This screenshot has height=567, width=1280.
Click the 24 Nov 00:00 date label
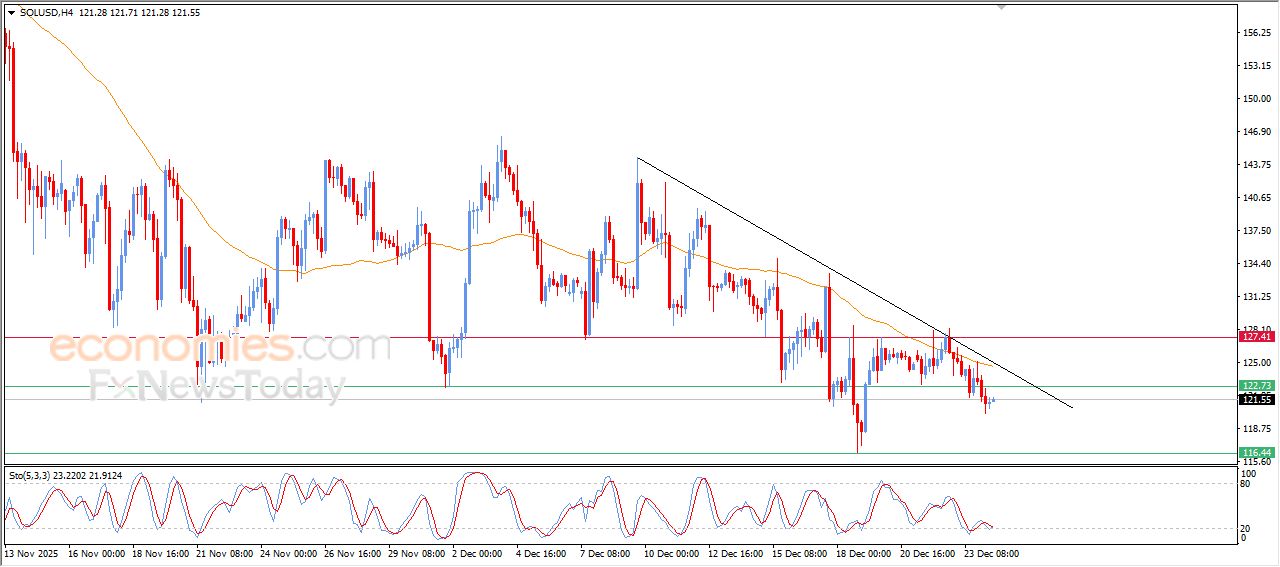click(288, 553)
